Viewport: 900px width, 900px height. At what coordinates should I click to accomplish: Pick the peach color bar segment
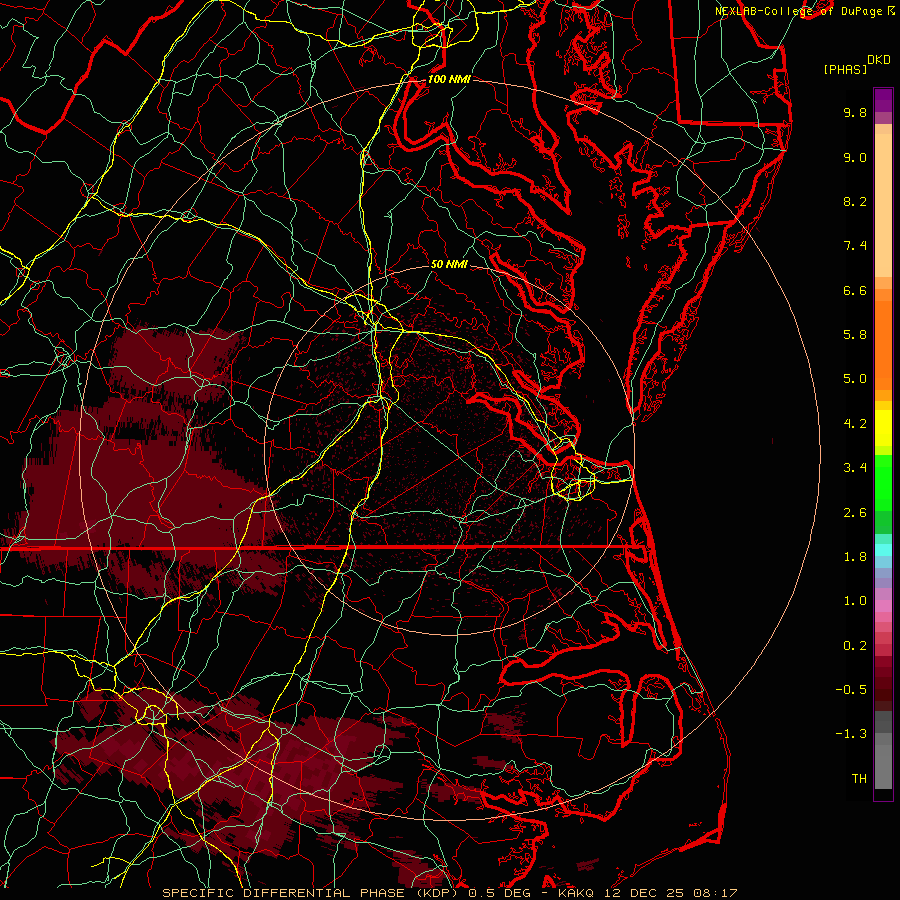point(883,205)
